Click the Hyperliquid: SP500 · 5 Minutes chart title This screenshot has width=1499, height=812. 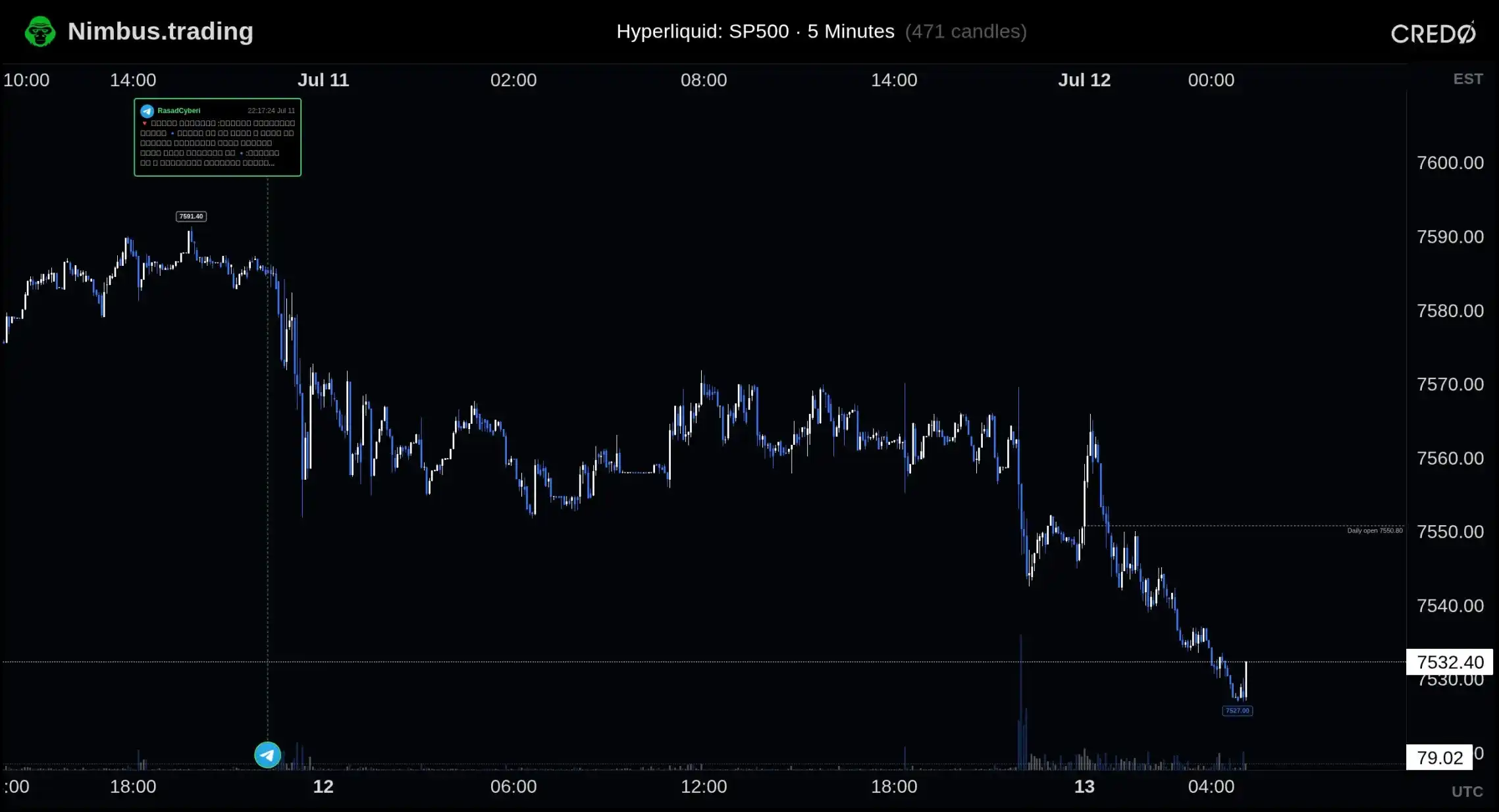point(755,32)
